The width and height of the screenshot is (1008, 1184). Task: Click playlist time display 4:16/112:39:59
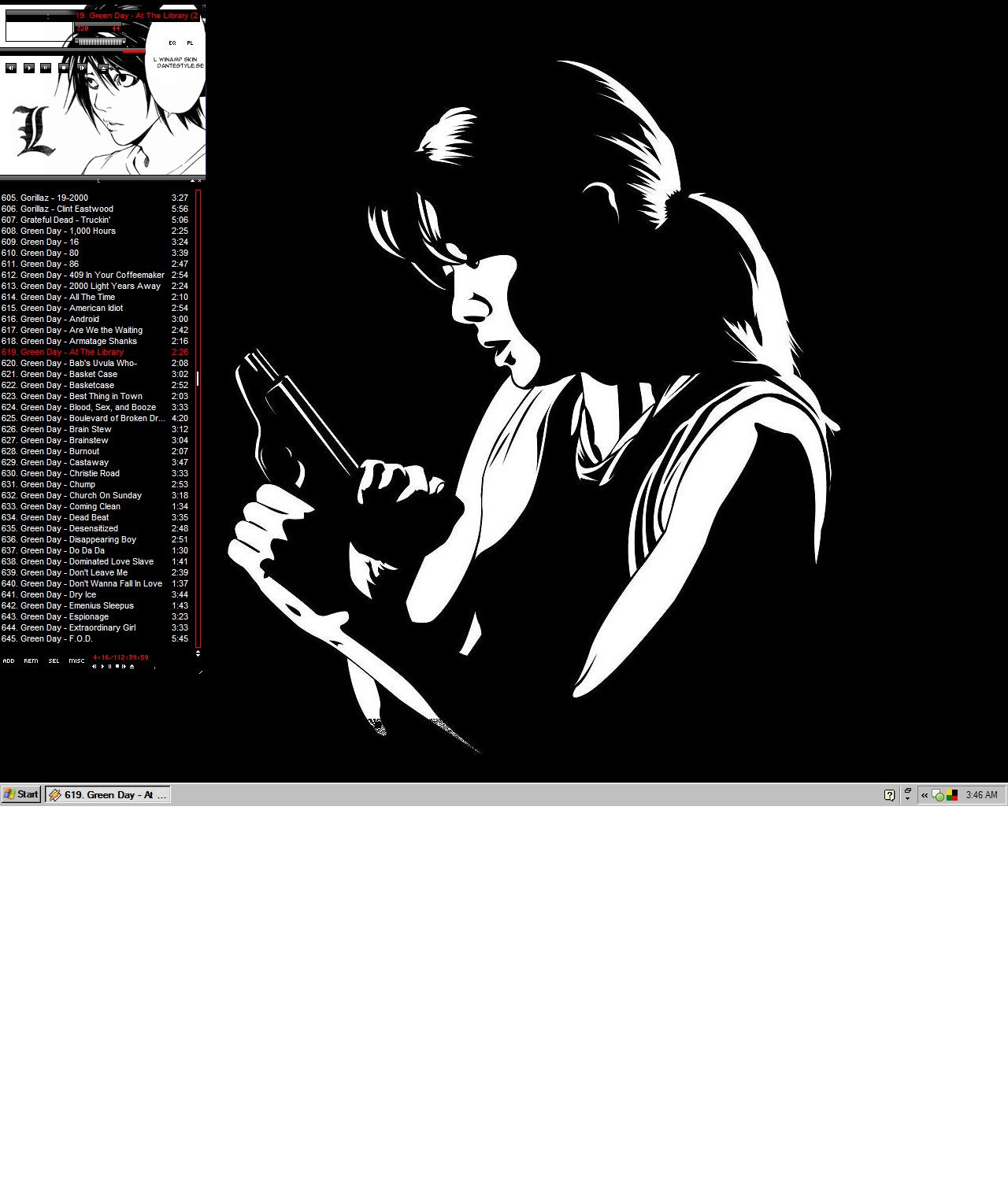[x=120, y=657]
